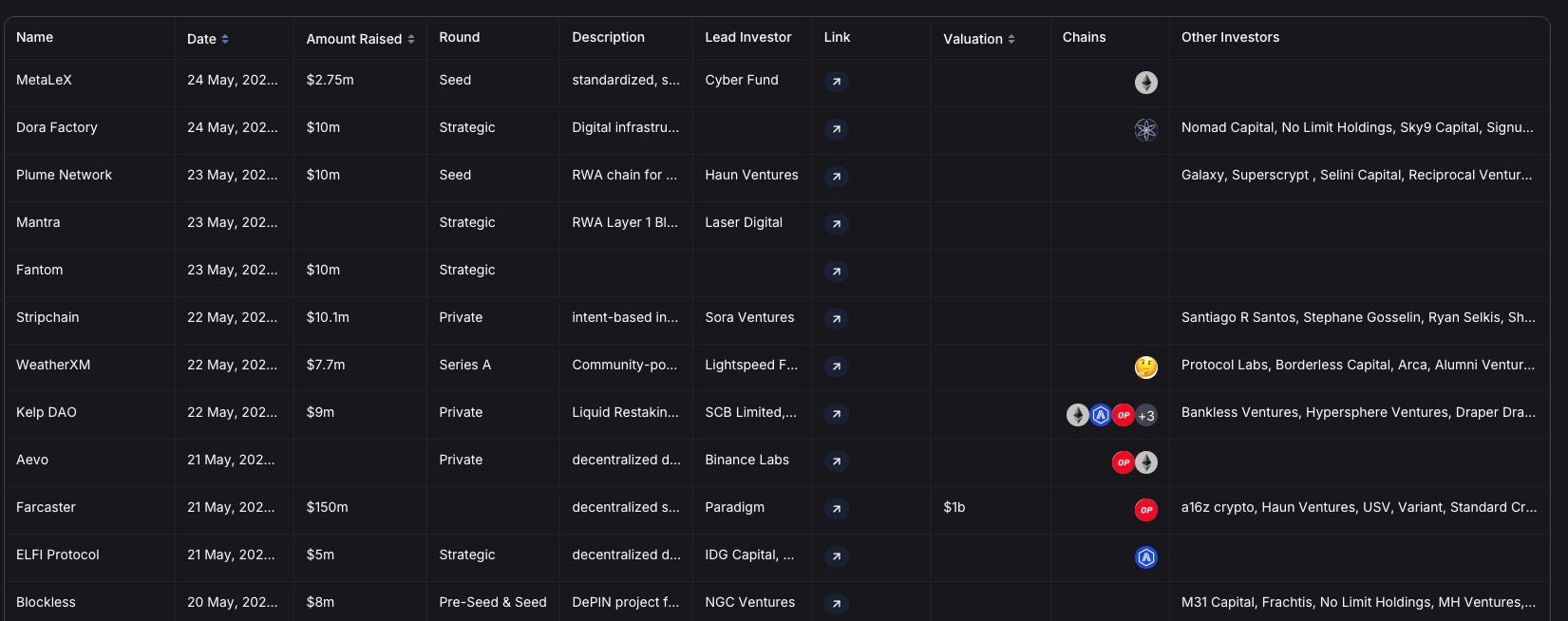Viewport: 1568px width, 621px height.
Task: Open the external link for Dora Factory
Action: pyautogui.click(x=836, y=129)
